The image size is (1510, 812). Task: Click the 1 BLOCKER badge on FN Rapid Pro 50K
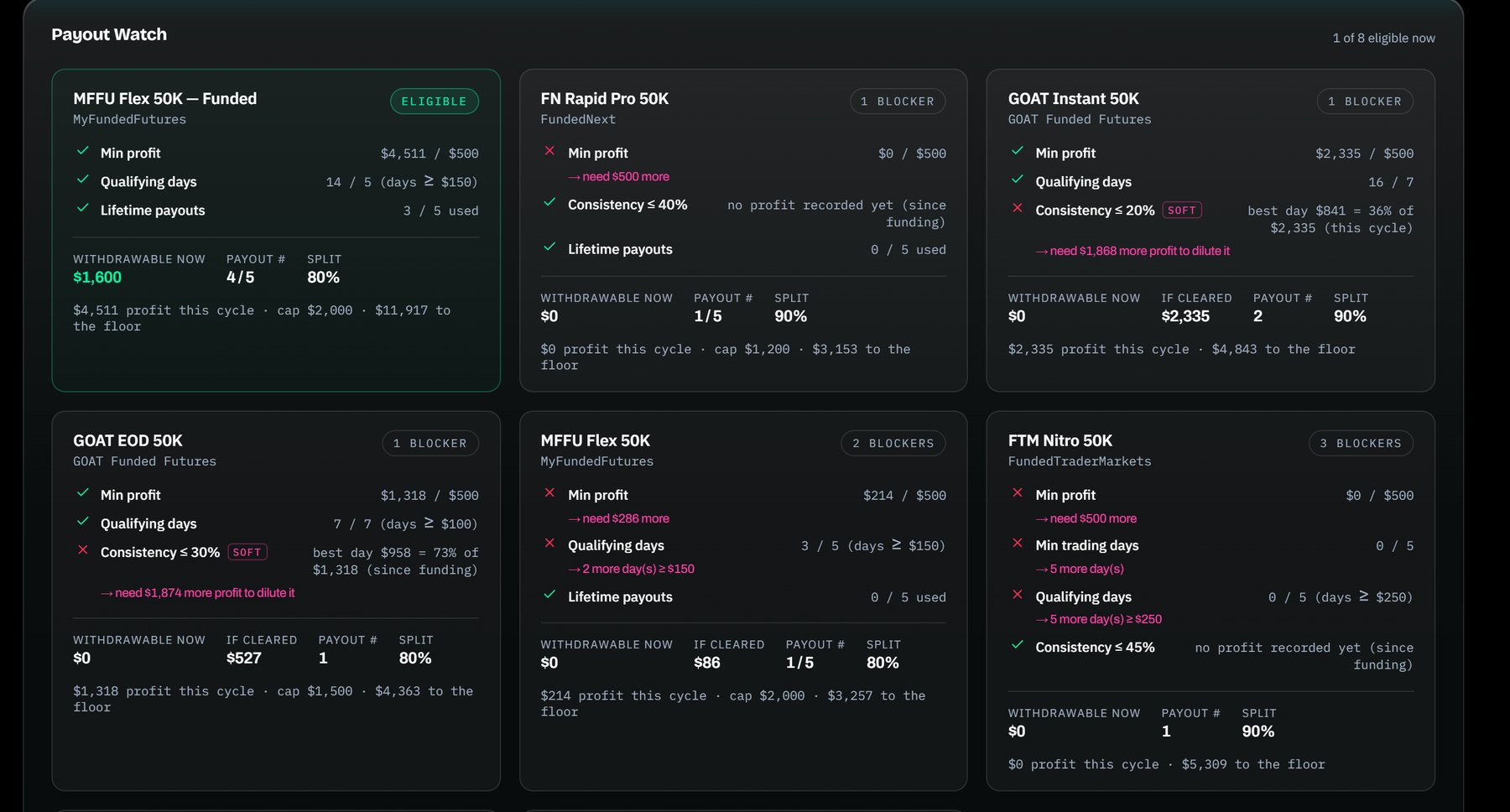pos(898,101)
